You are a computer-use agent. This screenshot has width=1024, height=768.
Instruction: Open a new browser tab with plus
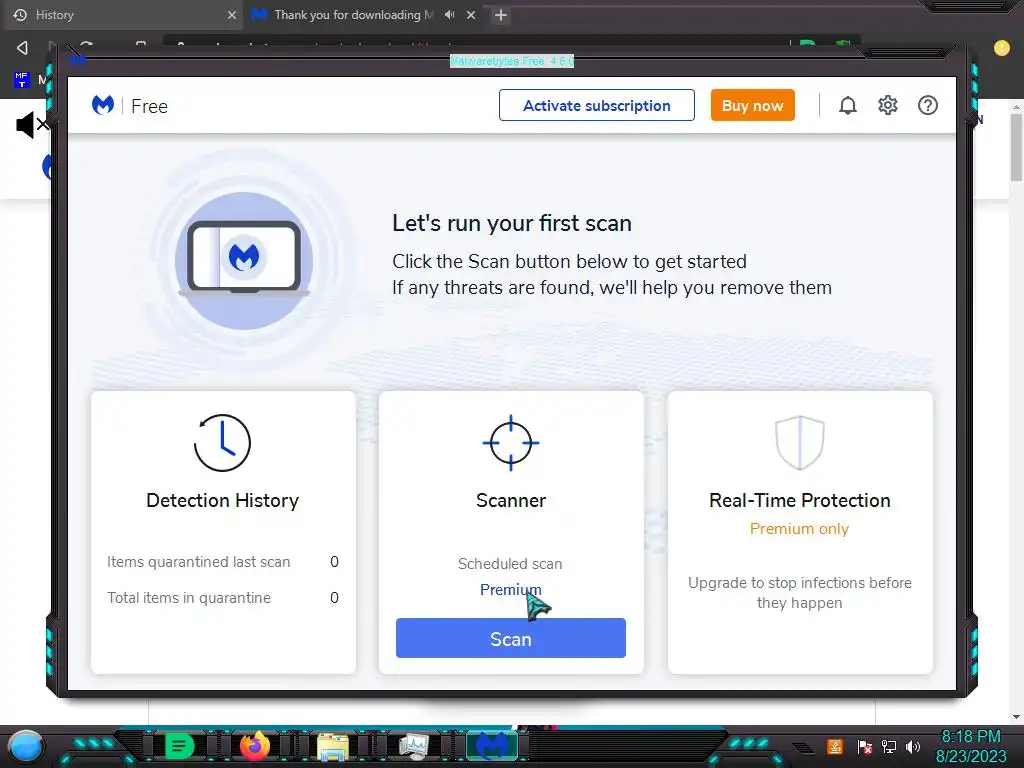500,14
